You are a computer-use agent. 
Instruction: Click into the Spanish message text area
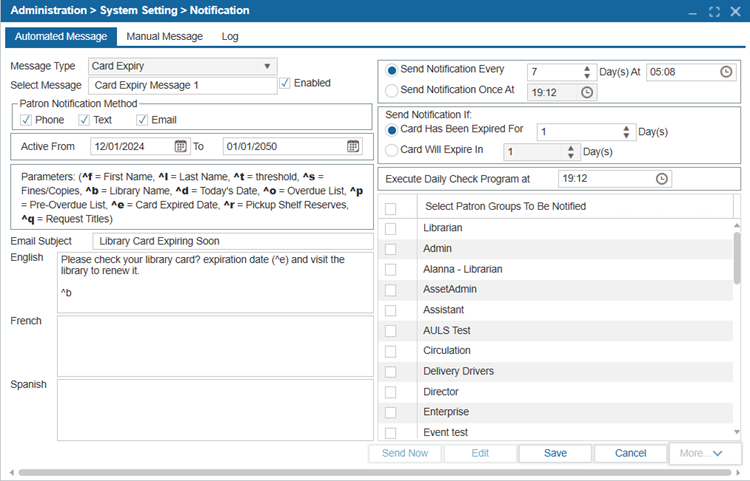pyautogui.click(x=215, y=410)
